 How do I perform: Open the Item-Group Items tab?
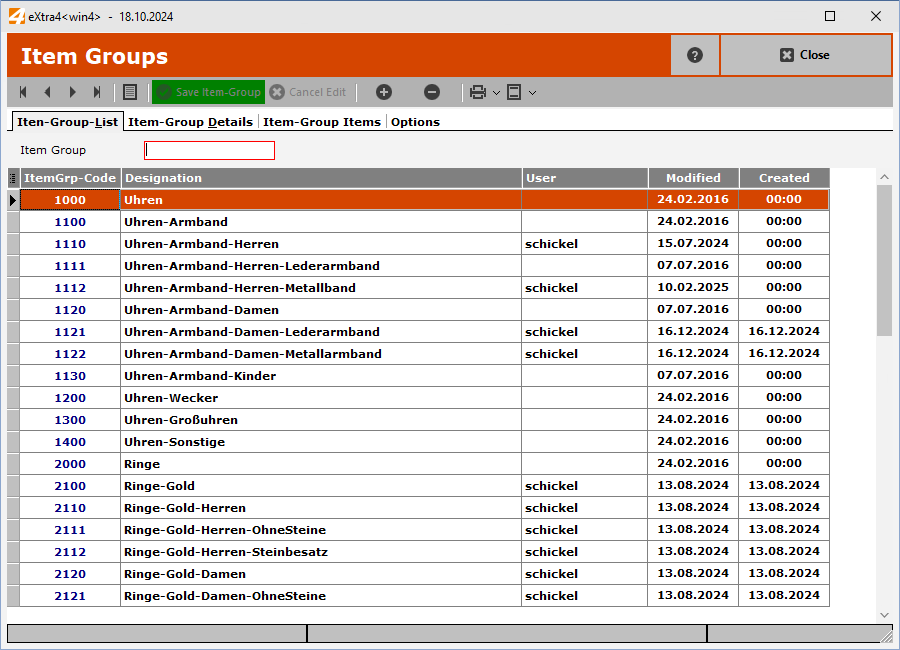pyautogui.click(x=321, y=122)
